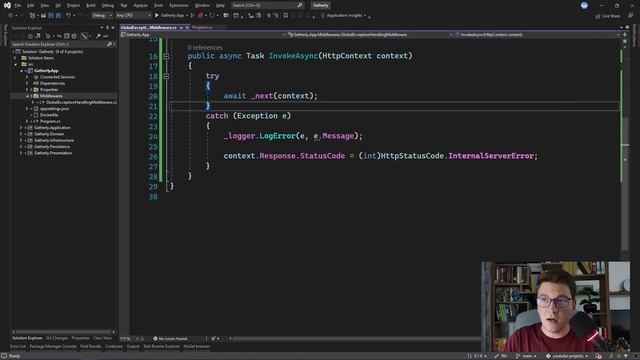Open the Help menu
The height and width of the screenshot is (360, 640).
click(x=220, y=5)
